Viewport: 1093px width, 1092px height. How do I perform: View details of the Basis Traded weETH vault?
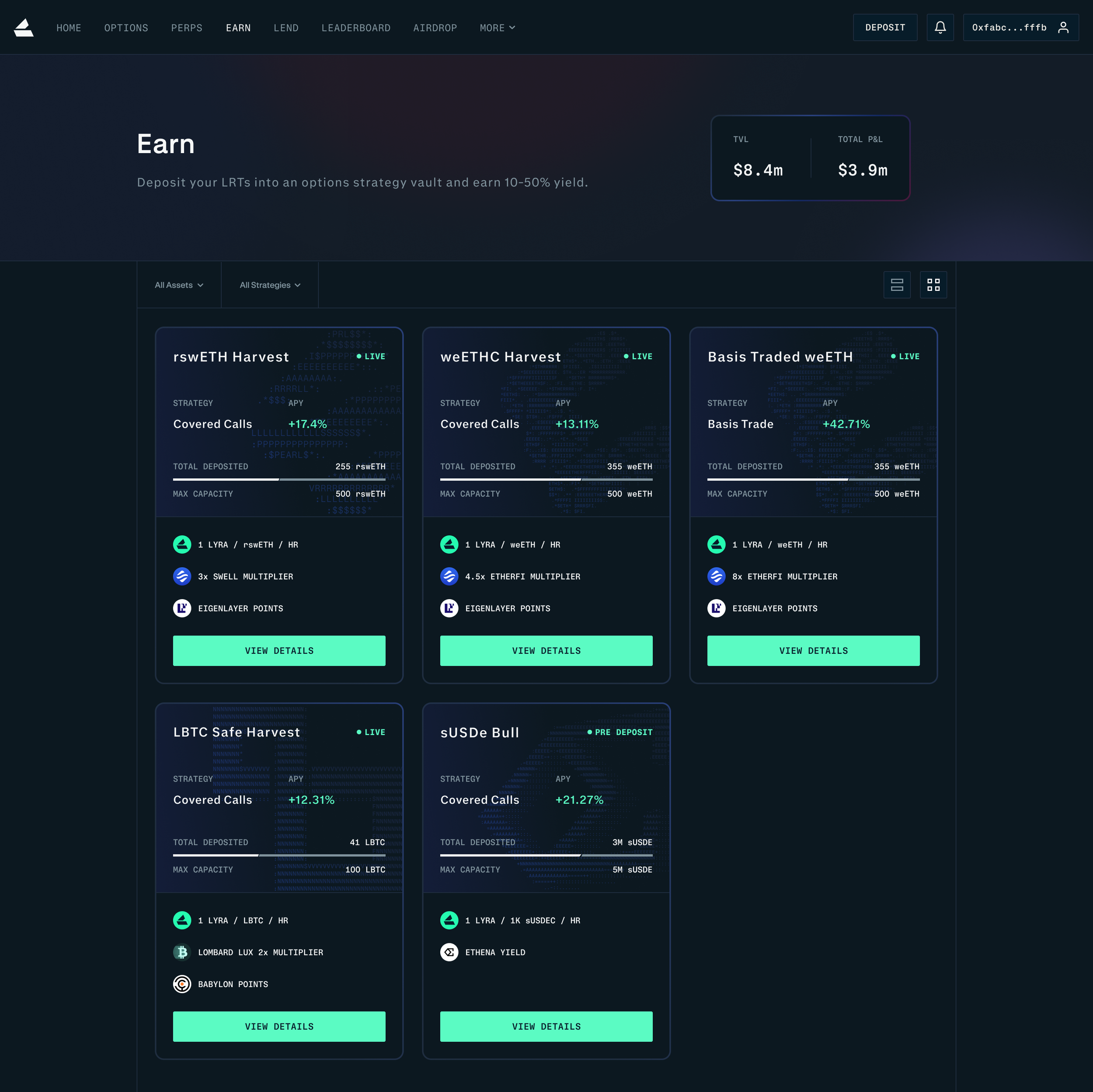813,651
